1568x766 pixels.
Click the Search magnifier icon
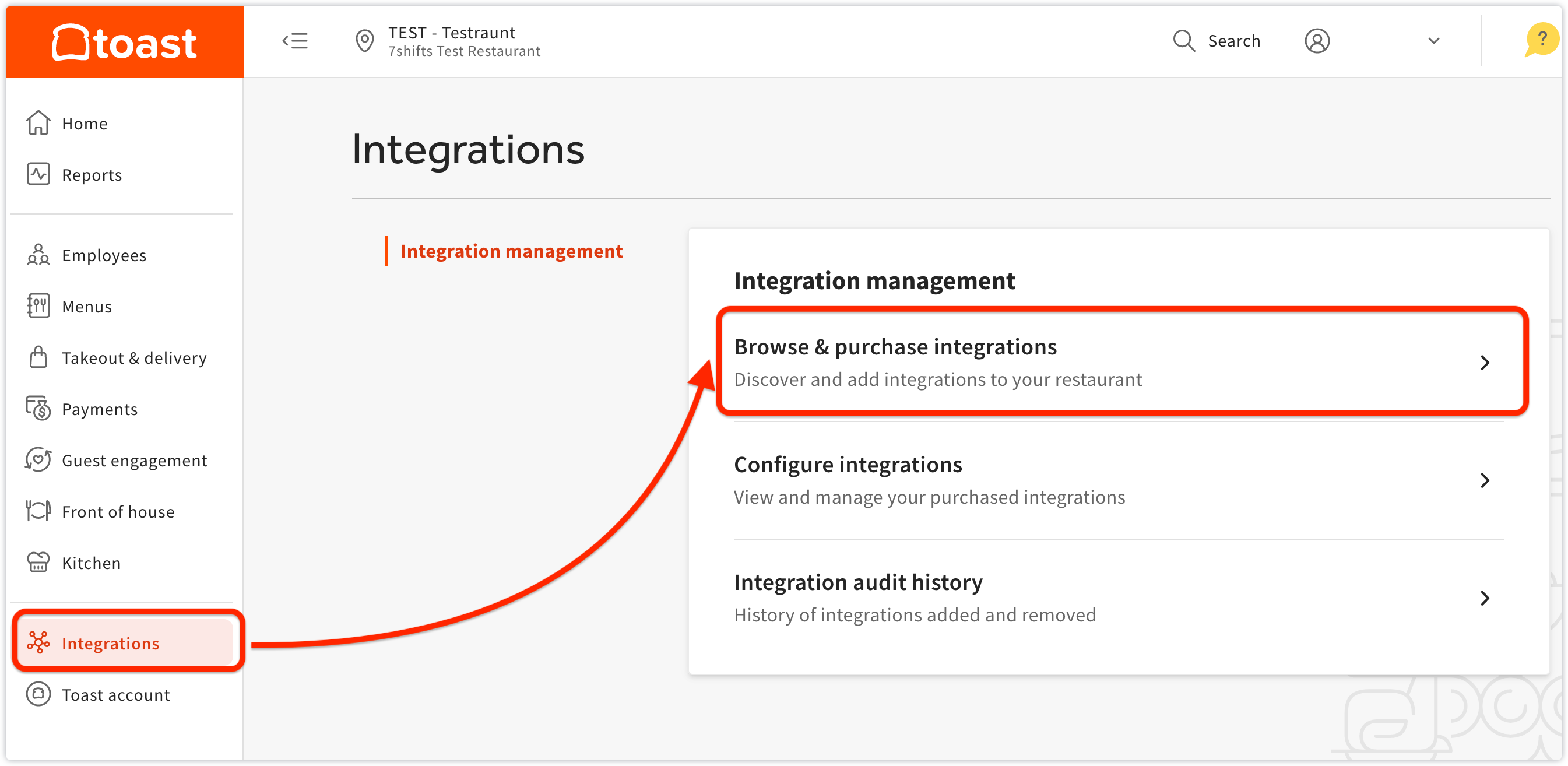click(1183, 41)
